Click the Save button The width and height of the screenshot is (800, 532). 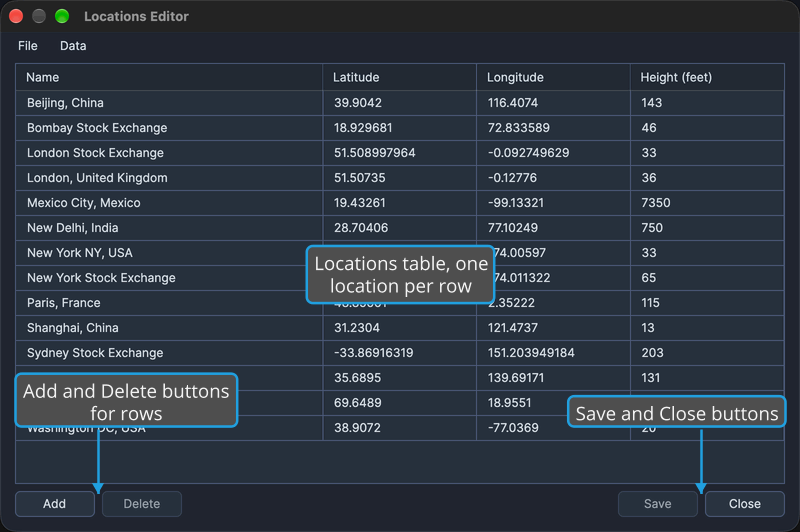(x=658, y=504)
